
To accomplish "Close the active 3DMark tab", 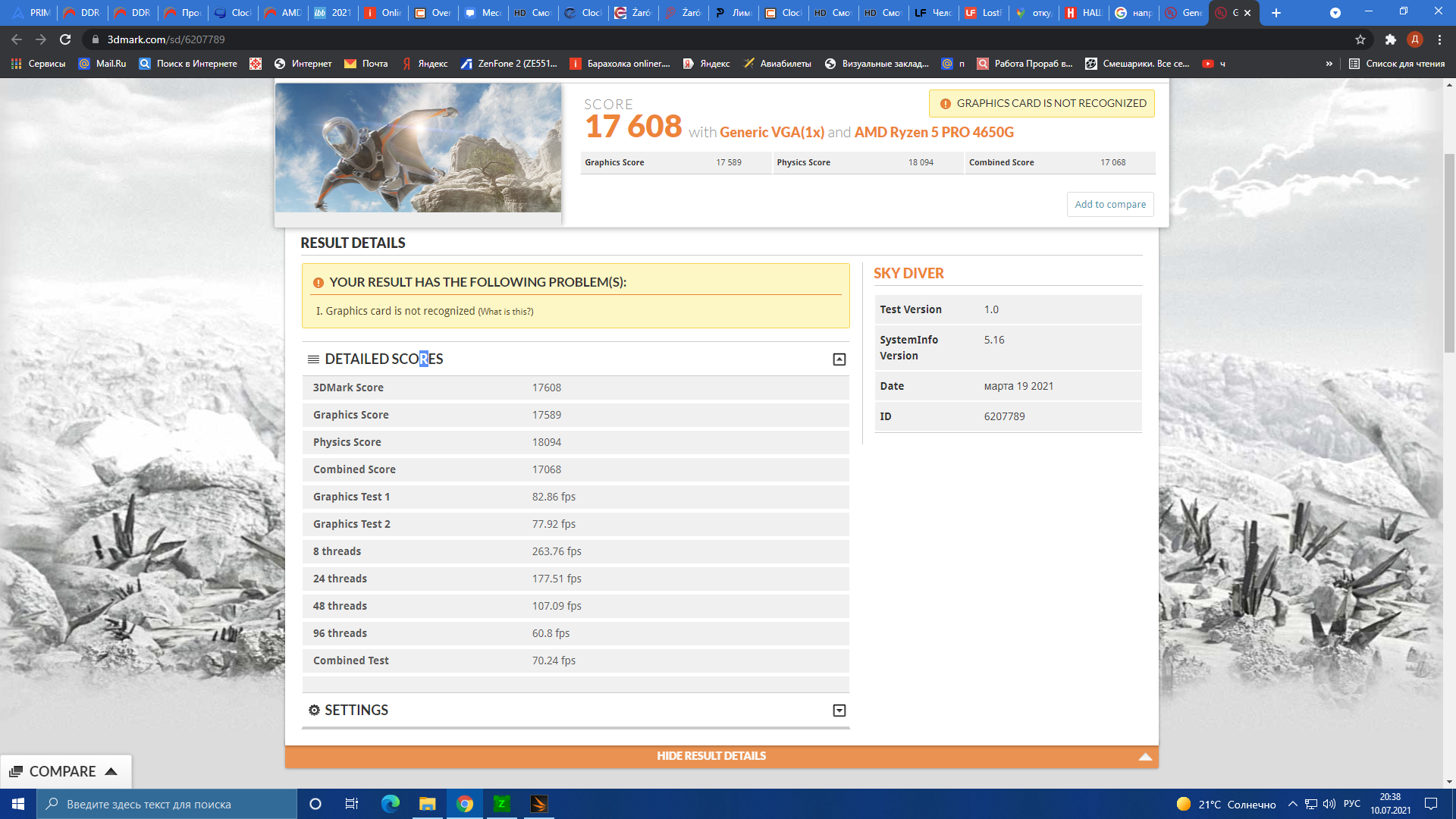I will click(1247, 13).
